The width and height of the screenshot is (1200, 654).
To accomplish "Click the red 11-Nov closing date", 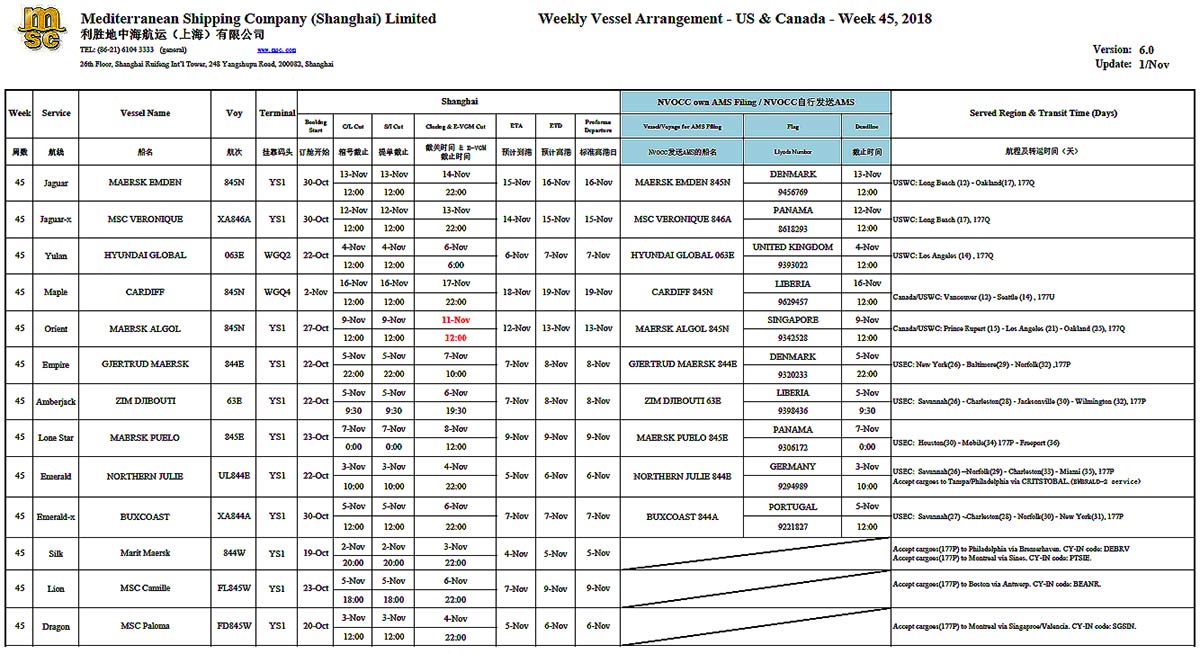I will pyautogui.click(x=455, y=320).
